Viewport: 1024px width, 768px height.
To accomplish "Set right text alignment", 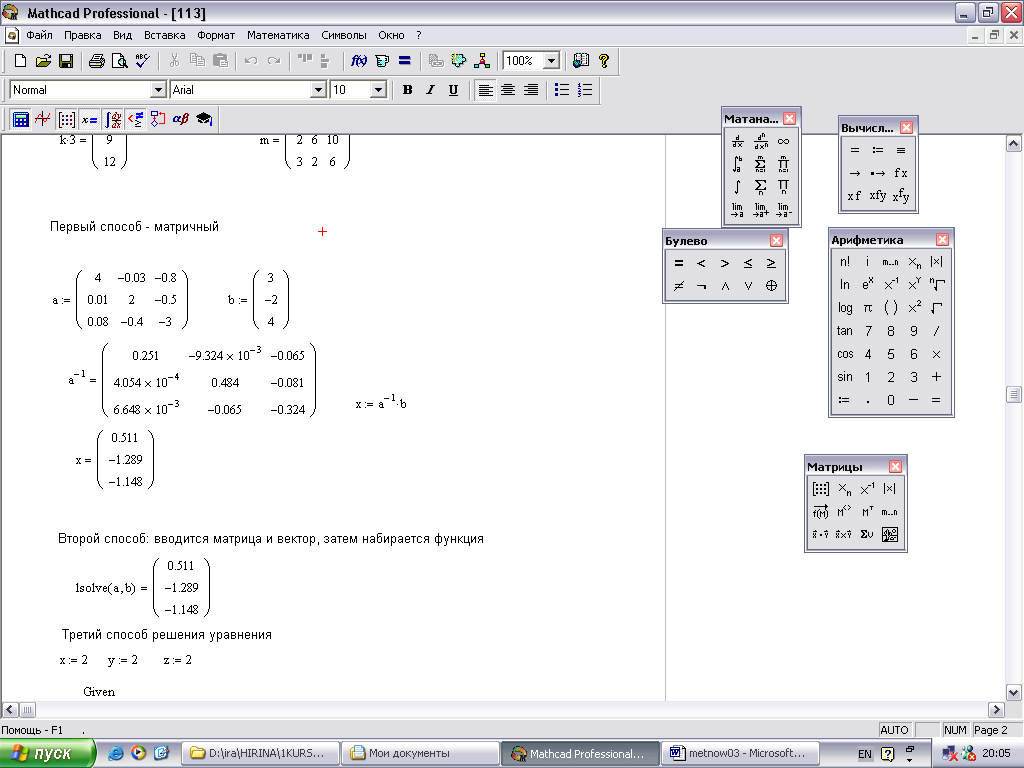I will 531,90.
